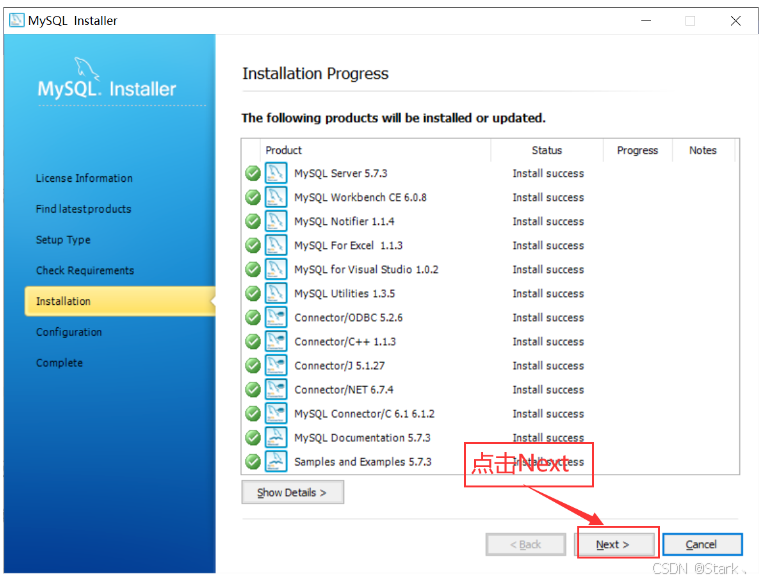Screen dimensions: 761x582
Task: Click green checkmark beside MySQL Utilities 1.3.5
Action: point(253,293)
